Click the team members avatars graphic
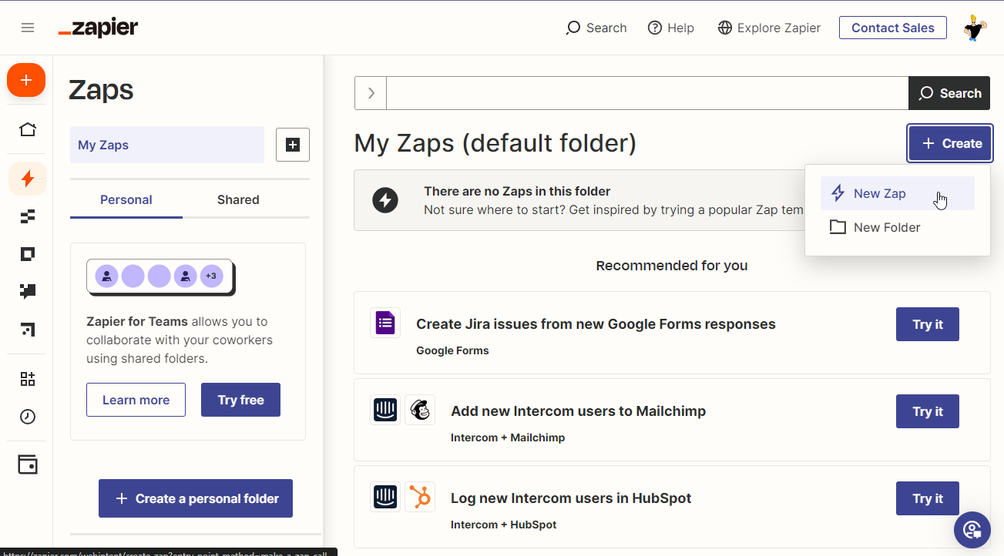The width and height of the screenshot is (1004, 556). pos(161,277)
